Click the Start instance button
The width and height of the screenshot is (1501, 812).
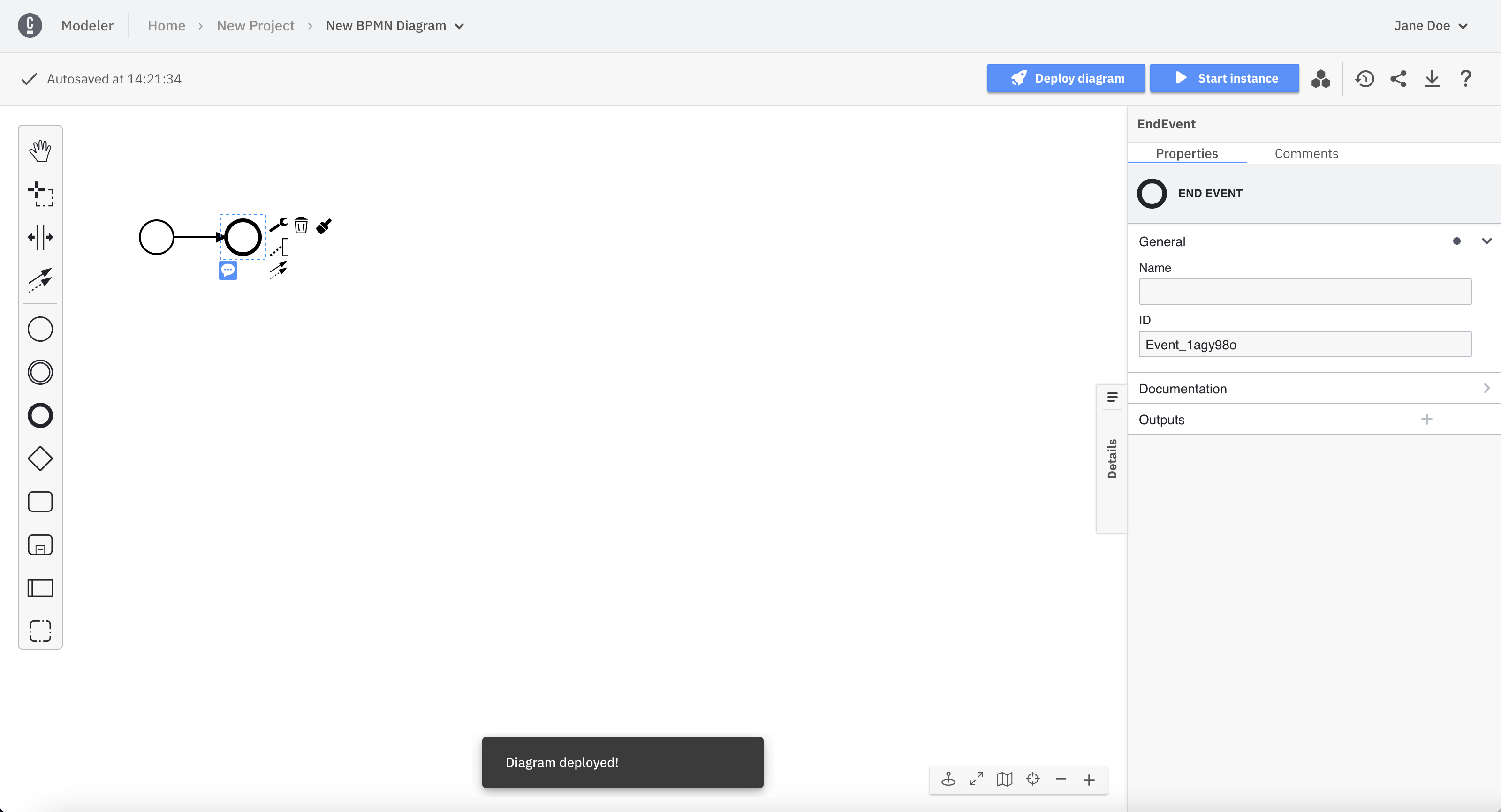pyautogui.click(x=1225, y=77)
